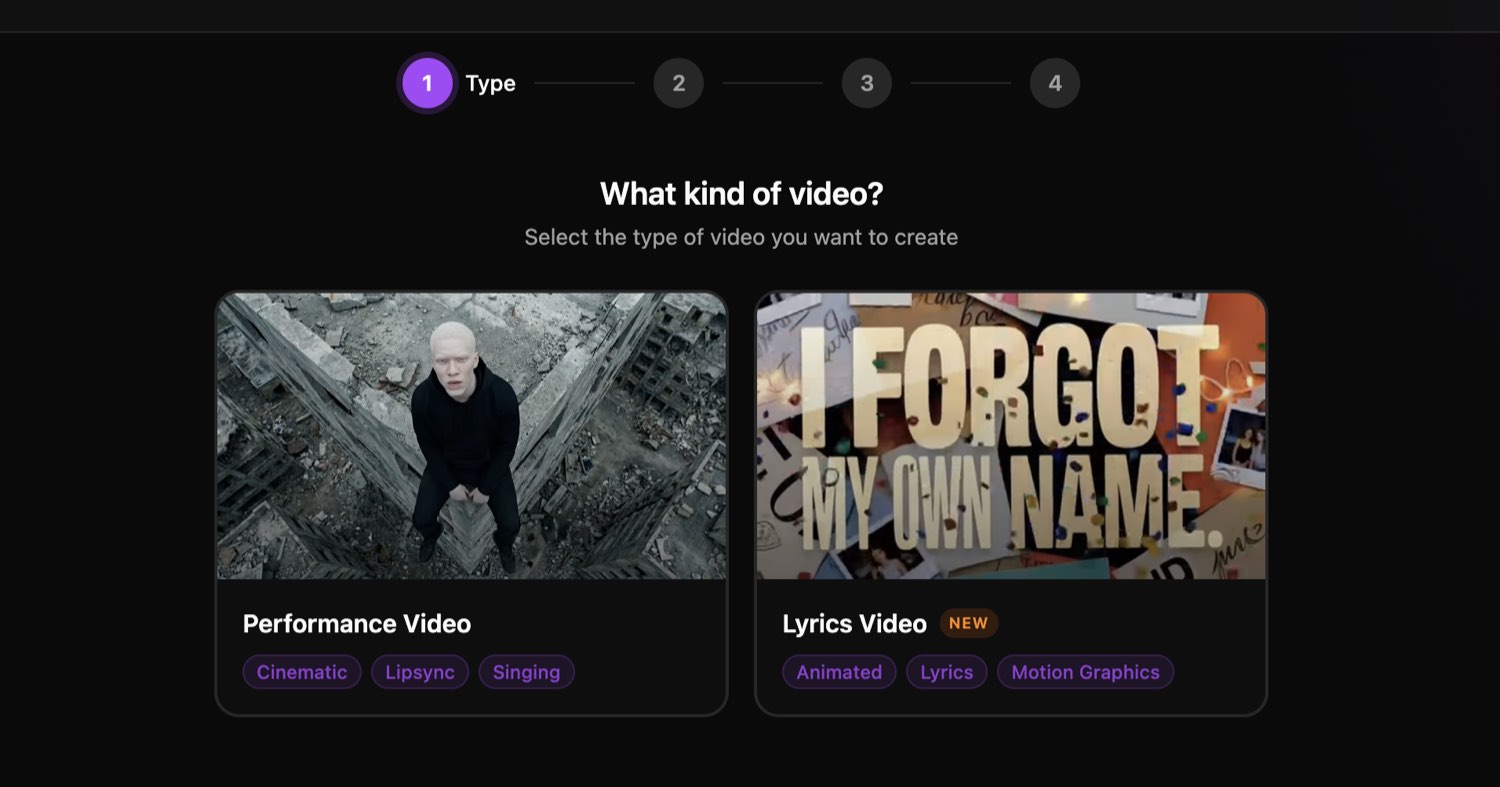The height and width of the screenshot is (787, 1500).
Task: Click the Lyrics Video title
Action: tap(854, 624)
